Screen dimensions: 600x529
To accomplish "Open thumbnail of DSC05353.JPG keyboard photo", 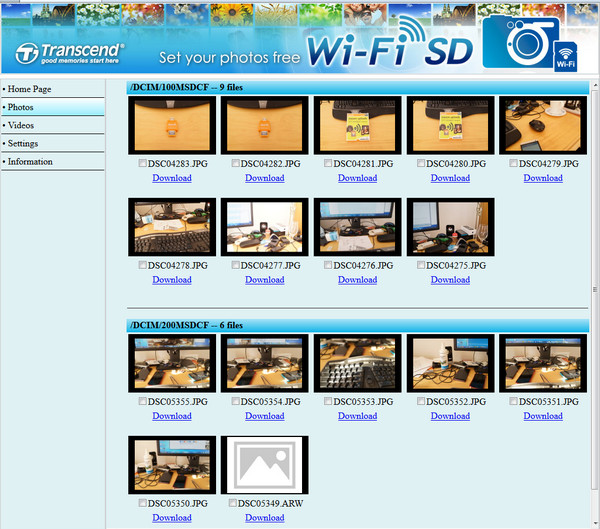I will tap(358, 363).
